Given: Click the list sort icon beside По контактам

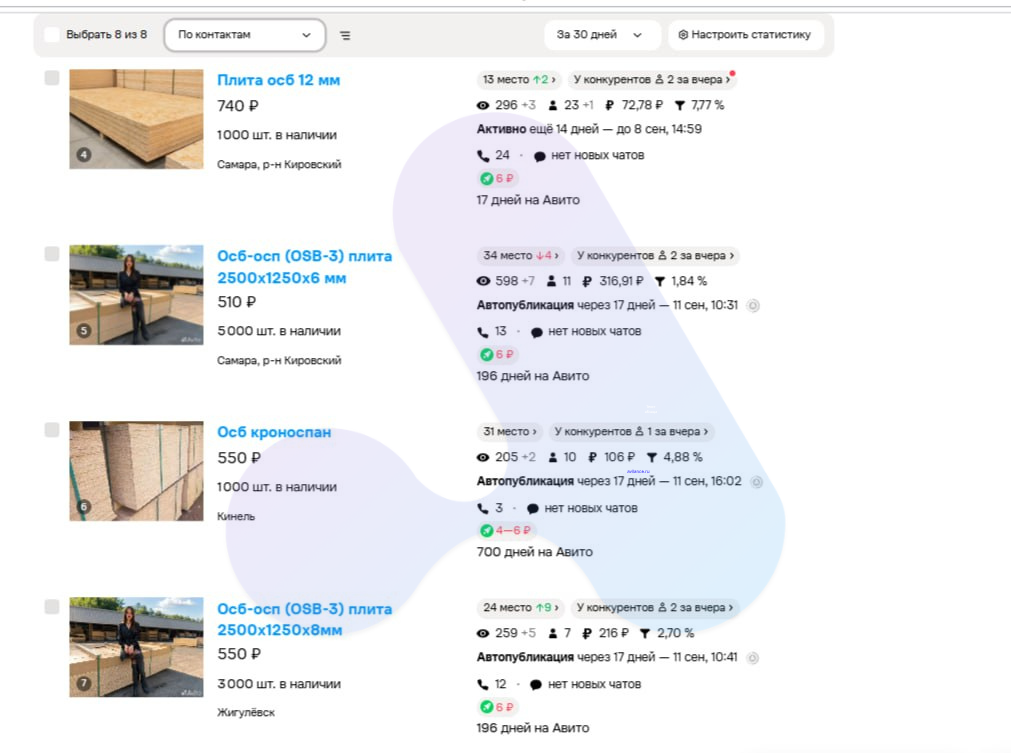Looking at the screenshot, I should tap(345, 35).
